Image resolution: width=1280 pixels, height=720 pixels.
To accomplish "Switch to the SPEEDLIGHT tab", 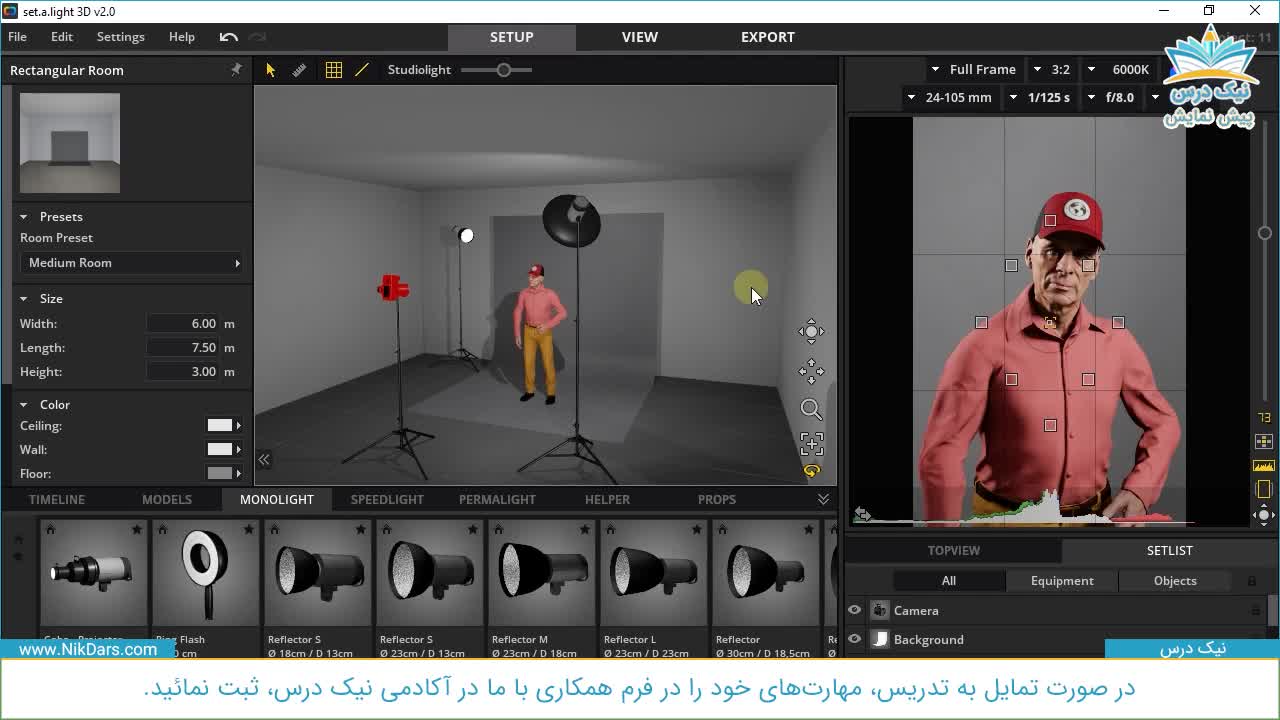I will [387, 499].
